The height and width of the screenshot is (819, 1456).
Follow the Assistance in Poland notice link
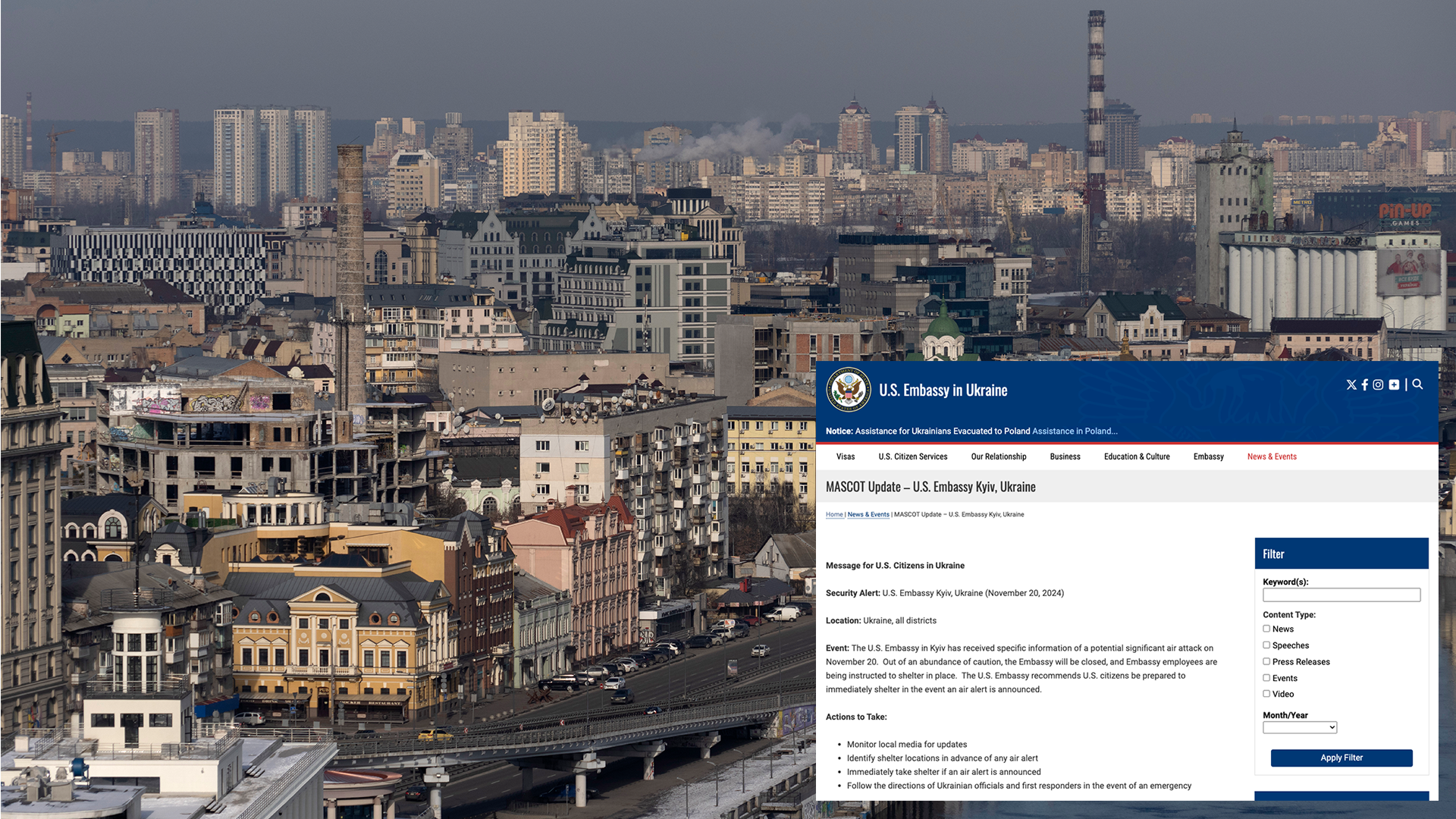pyautogui.click(x=1074, y=431)
